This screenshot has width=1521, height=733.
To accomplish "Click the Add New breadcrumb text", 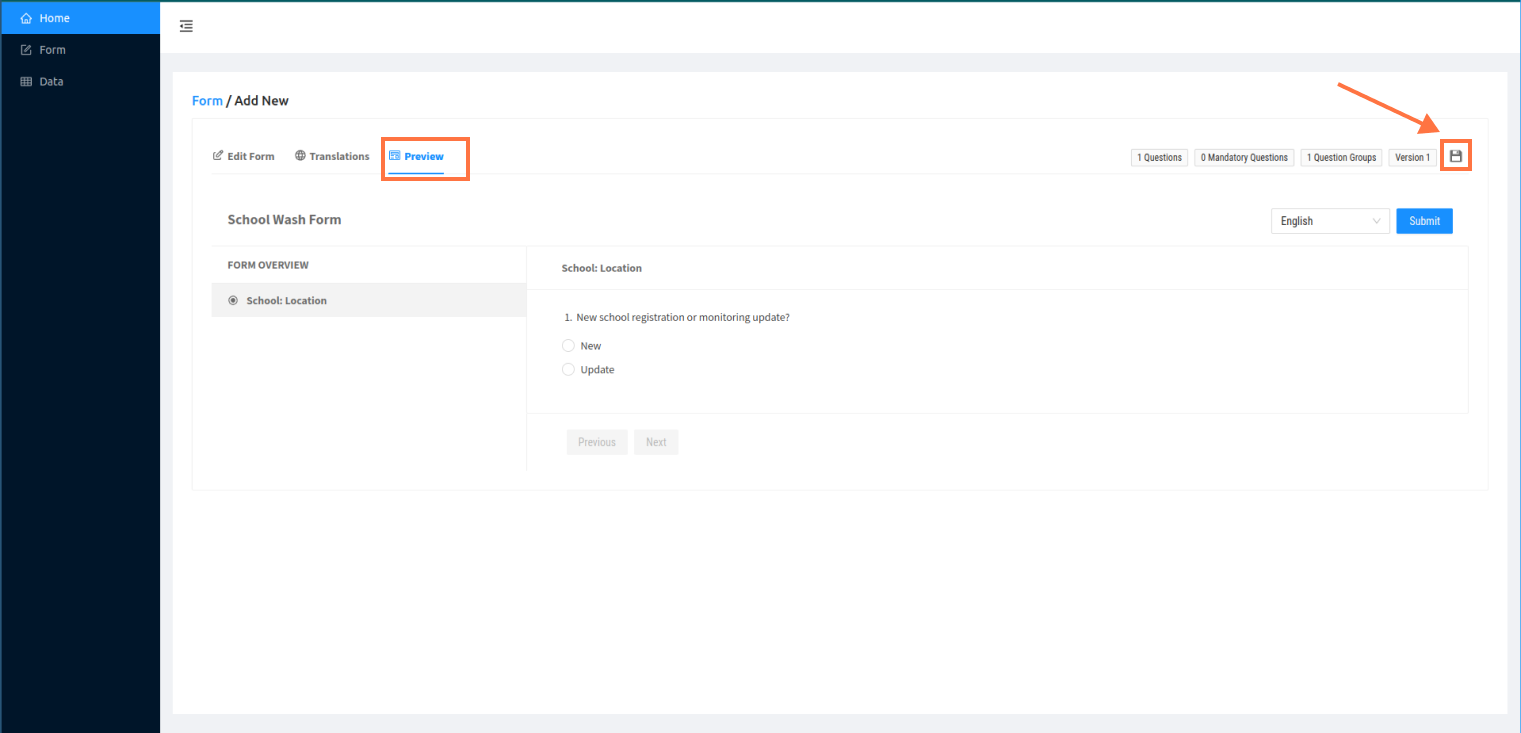I will (262, 101).
